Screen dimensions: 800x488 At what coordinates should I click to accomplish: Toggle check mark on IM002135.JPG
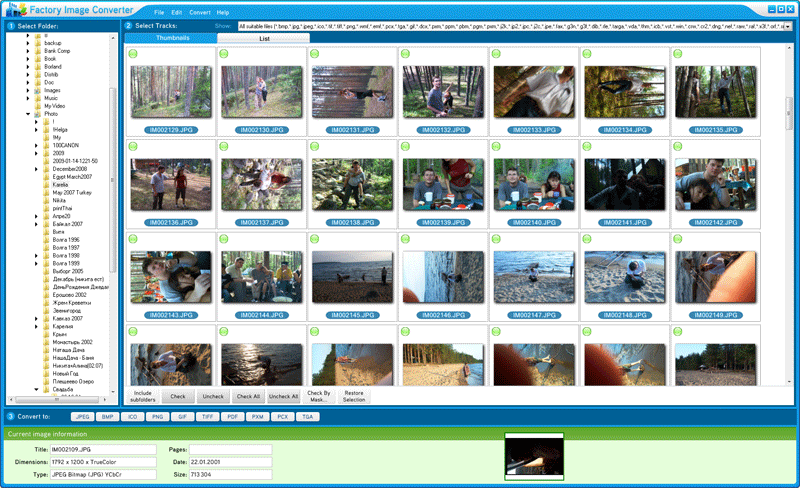pyautogui.click(x=678, y=54)
